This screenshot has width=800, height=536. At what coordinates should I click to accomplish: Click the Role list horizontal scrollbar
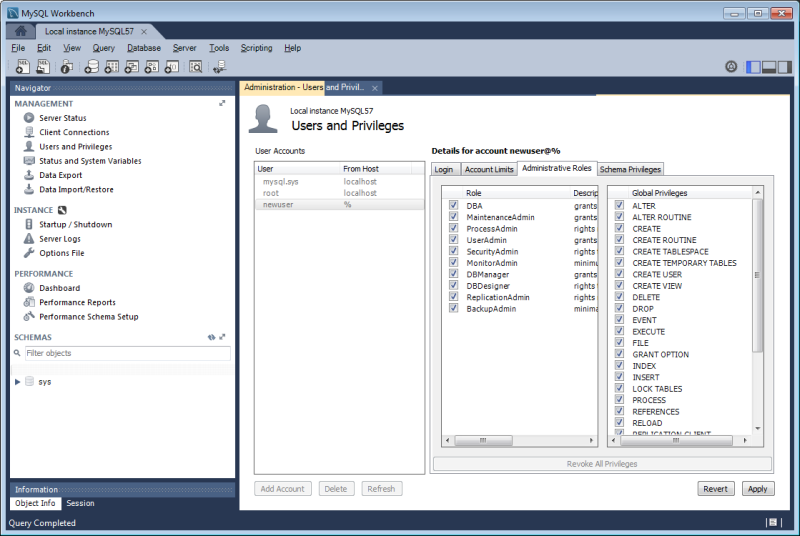(483, 440)
